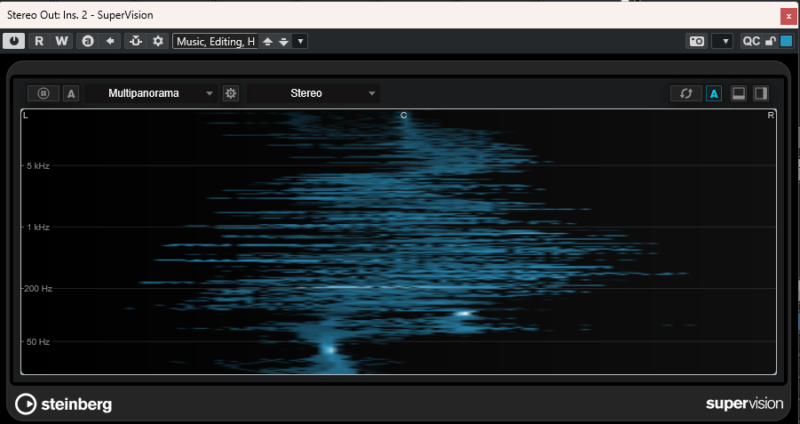800x424 pixels.
Task: Open the Multipanorama module dropdown
Action: 151,93
